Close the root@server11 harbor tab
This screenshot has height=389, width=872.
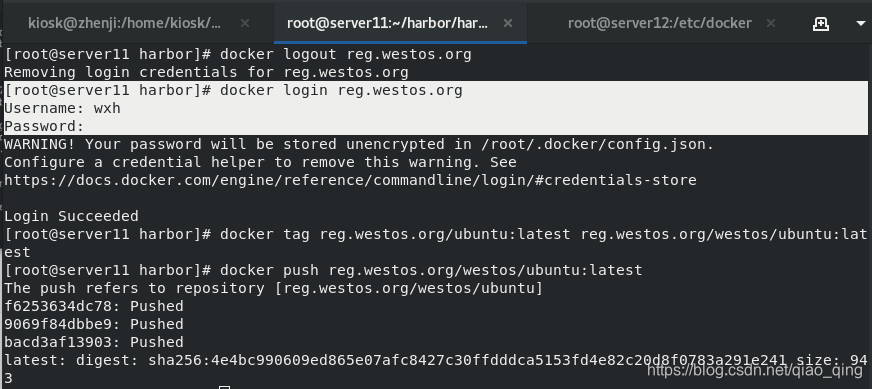coord(508,23)
